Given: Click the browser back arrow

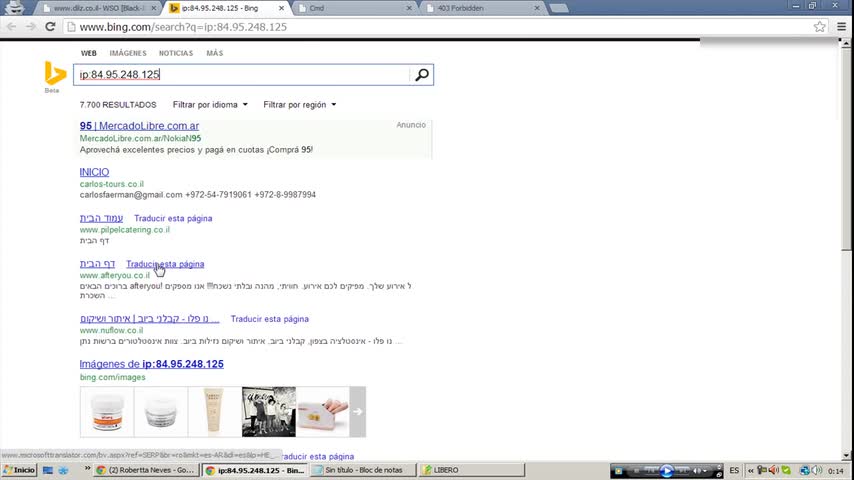Looking at the screenshot, I should (x=11, y=27).
